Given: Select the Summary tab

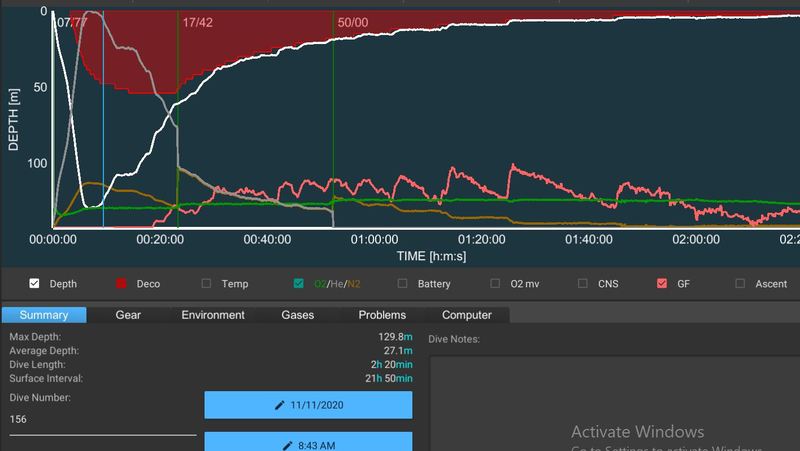Looking at the screenshot, I should click(43, 315).
